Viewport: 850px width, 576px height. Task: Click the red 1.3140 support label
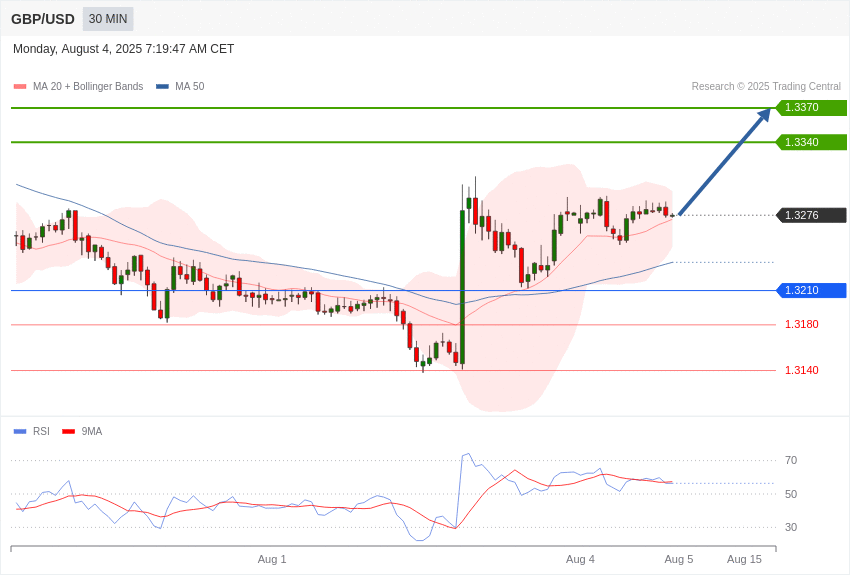click(x=802, y=371)
